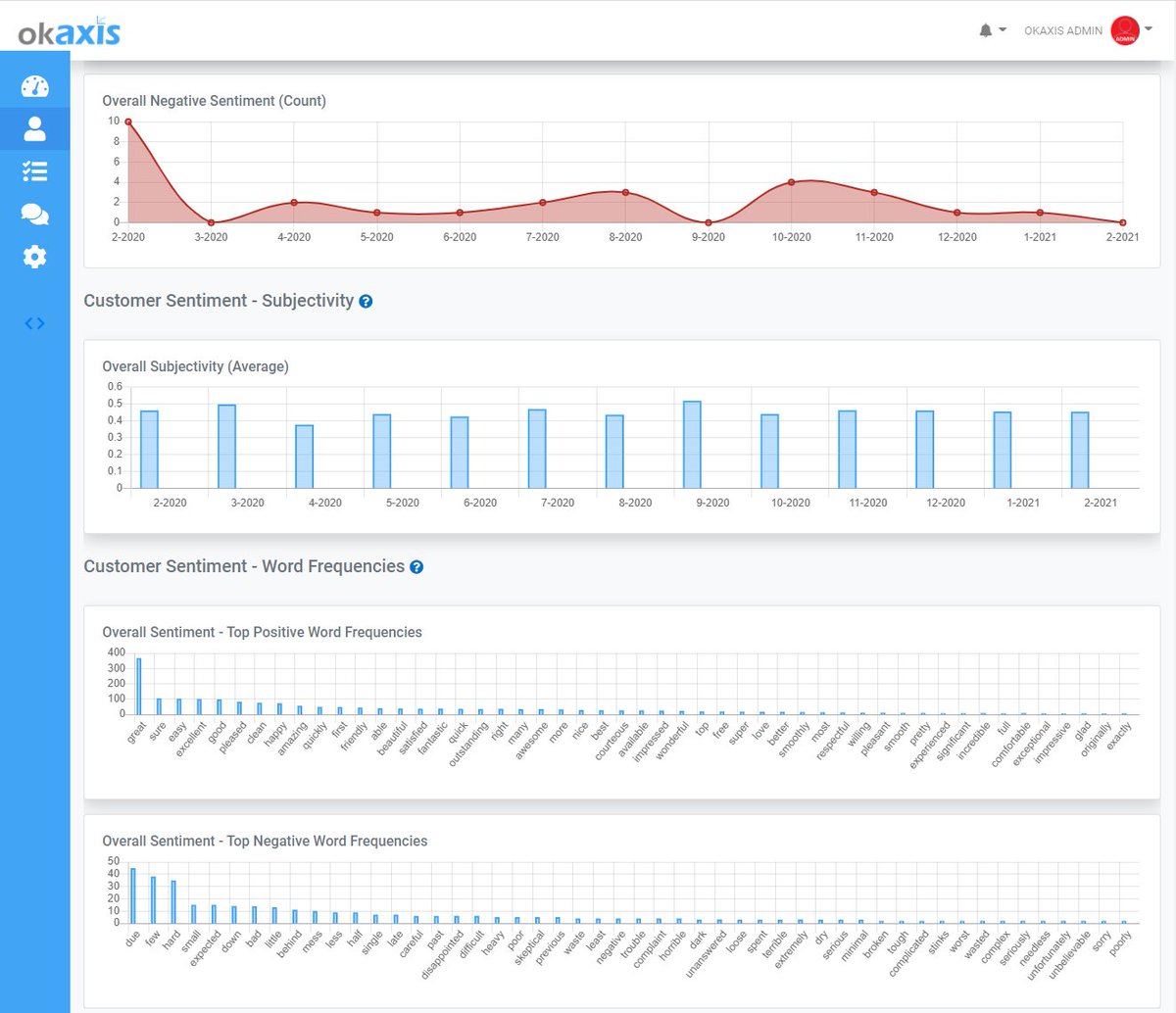Click the Word Frequencies help question-mark icon
The height and width of the screenshot is (1013, 1176).
tap(417, 566)
